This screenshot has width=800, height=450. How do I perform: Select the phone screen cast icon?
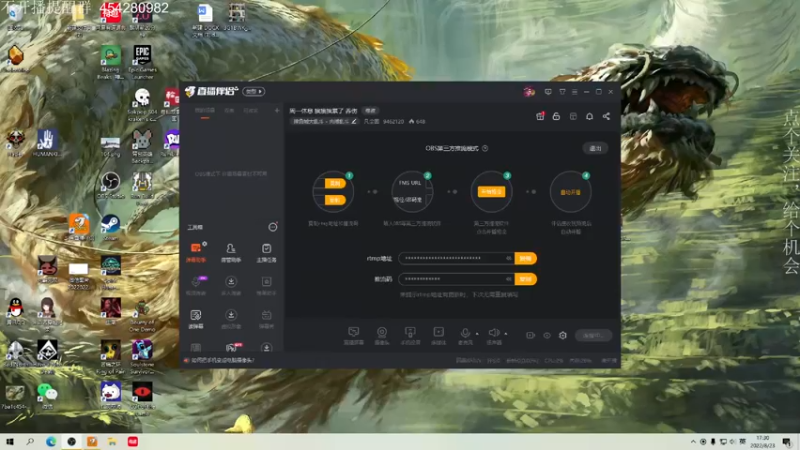tap(410, 336)
